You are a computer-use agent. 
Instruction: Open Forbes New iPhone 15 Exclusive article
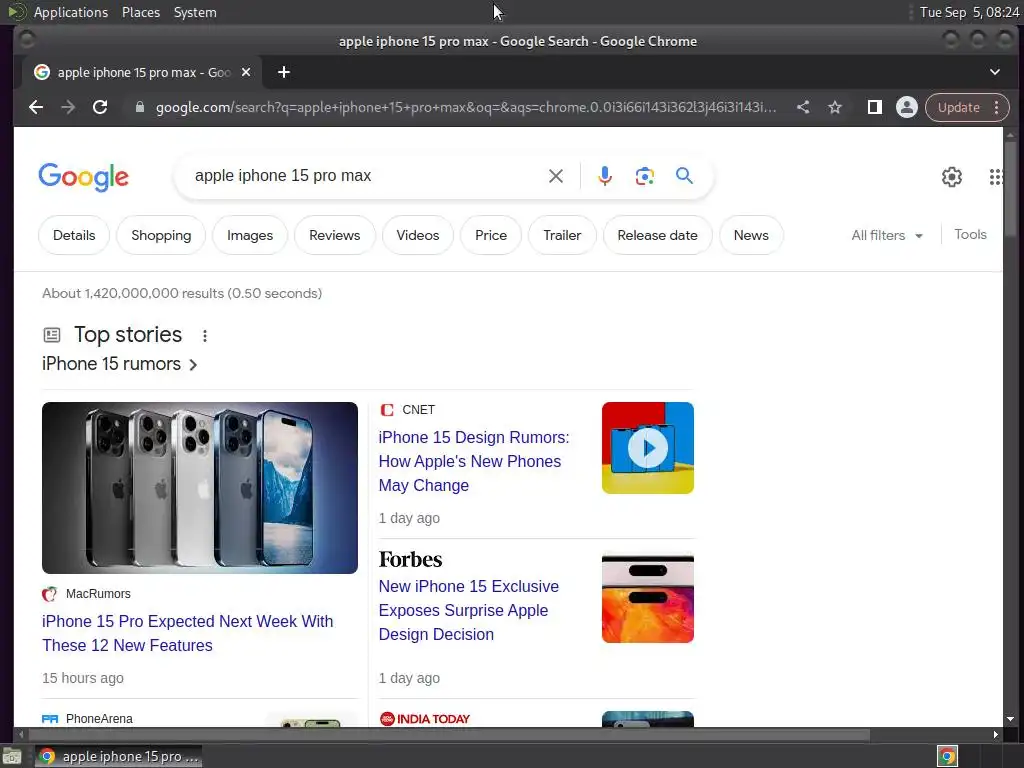[468, 610]
